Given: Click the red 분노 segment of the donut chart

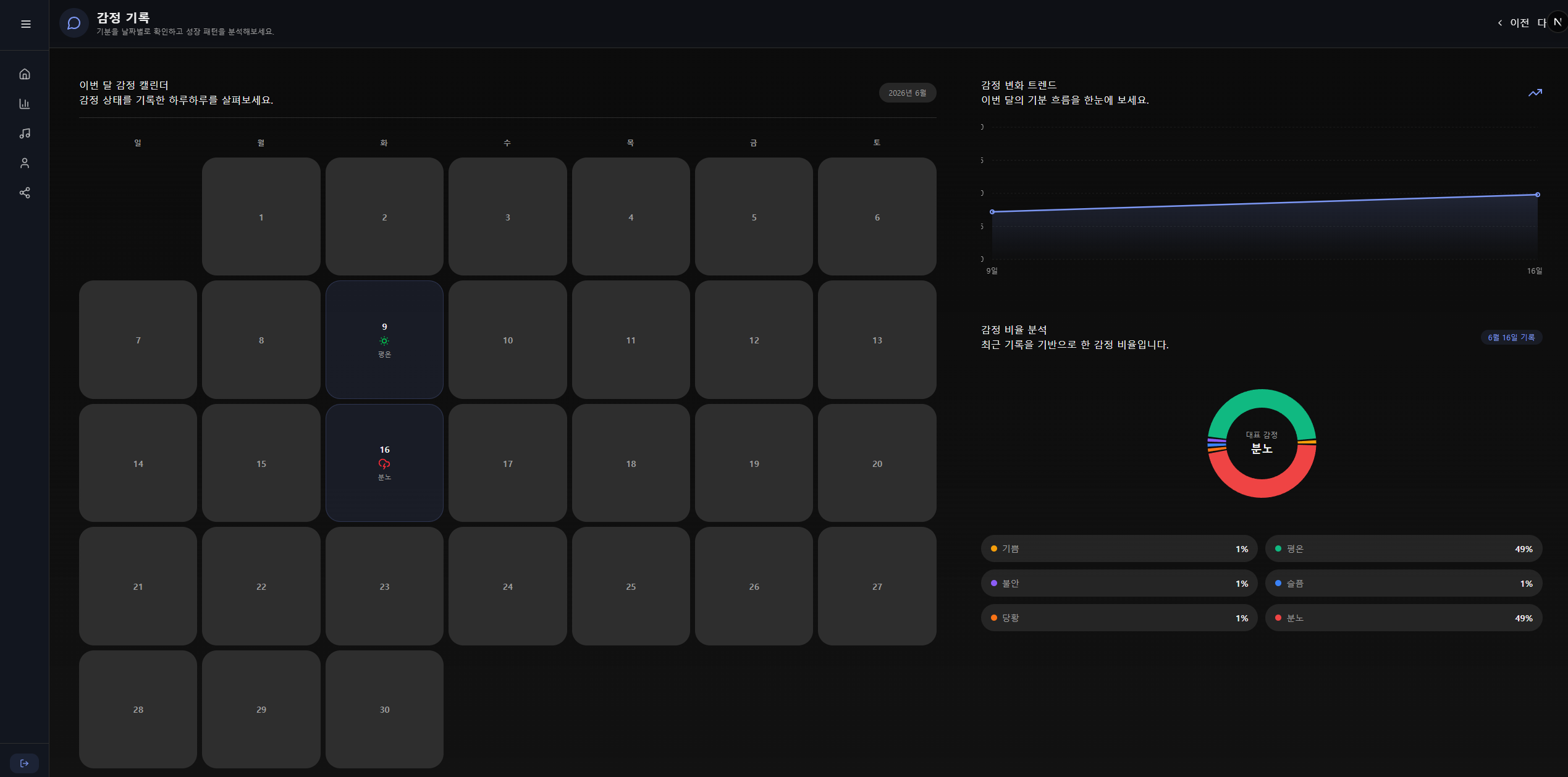Looking at the screenshot, I should (1262, 488).
